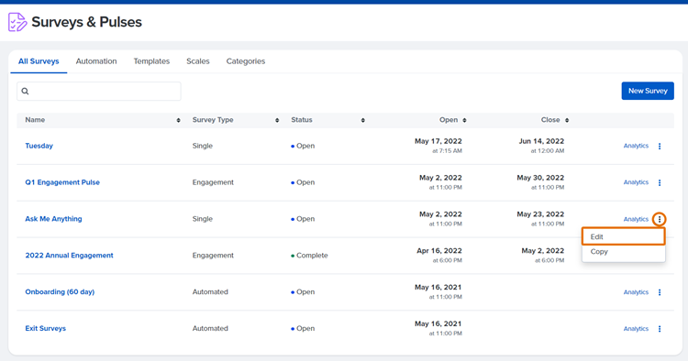Open the three-dot menu for Onboarding (60 day)

pyautogui.click(x=659, y=292)
